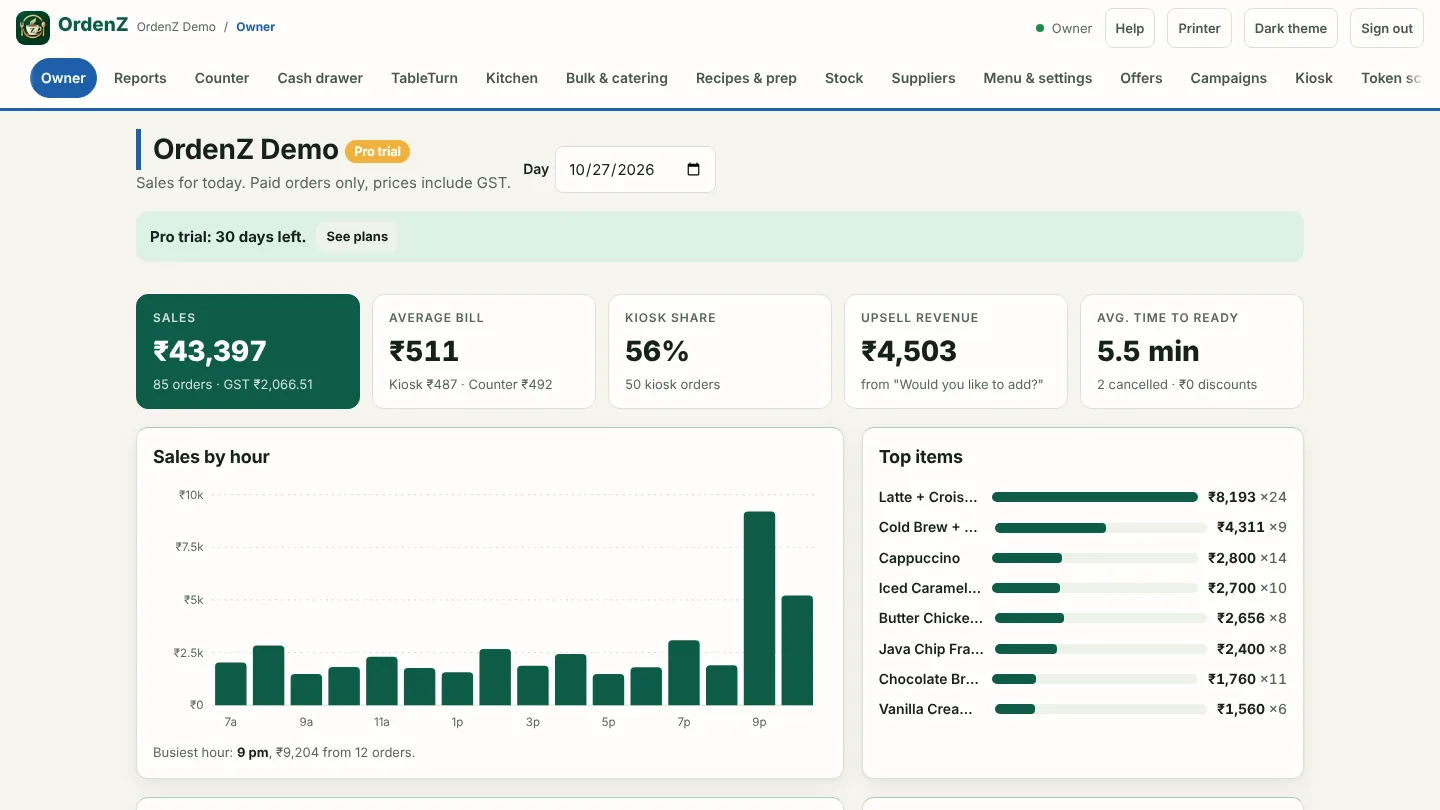Switch to the Kiosk tab
Image resolution: width=1440 pixels, height=810 pixels.
[x=1314, y=78]
